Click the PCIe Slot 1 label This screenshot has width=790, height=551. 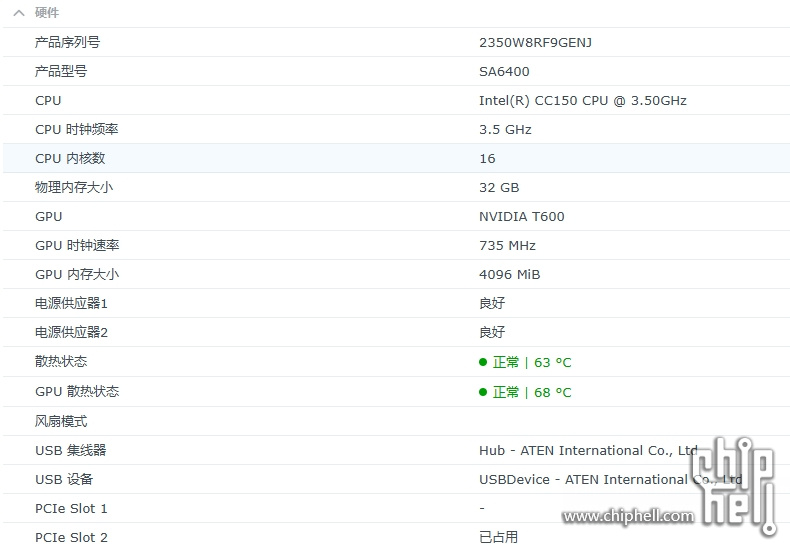71,509
